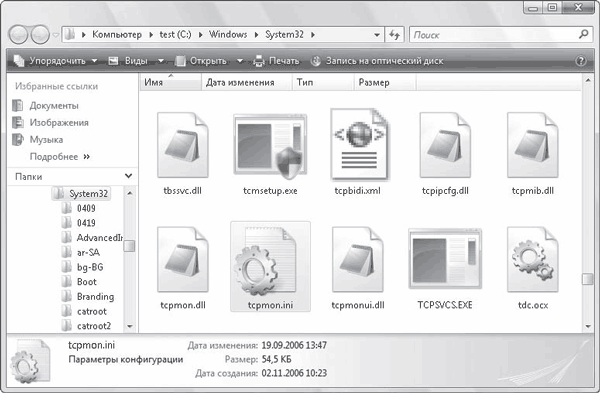Select the tcpbidi.xml file icon
600x393 pixels.
(359, 144)
